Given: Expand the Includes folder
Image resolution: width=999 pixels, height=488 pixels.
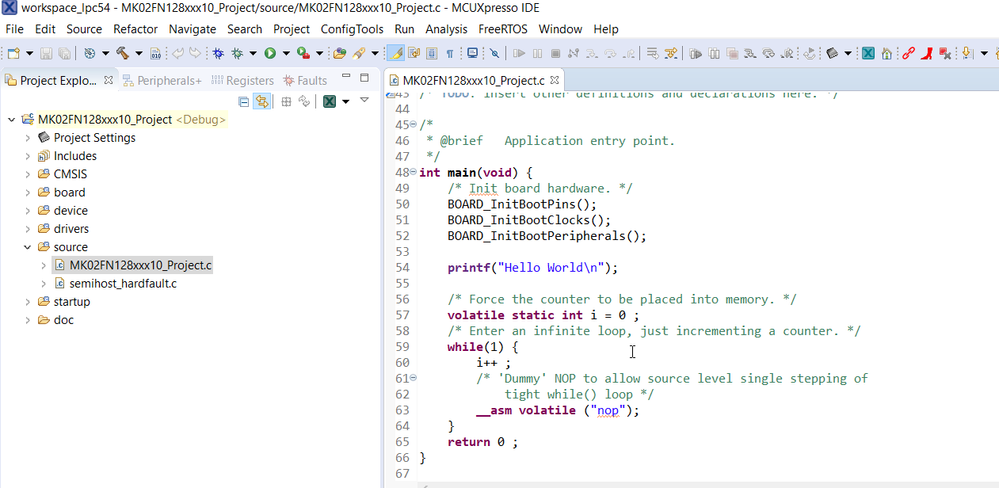Looking at the screenshot, I should [27, 156].
